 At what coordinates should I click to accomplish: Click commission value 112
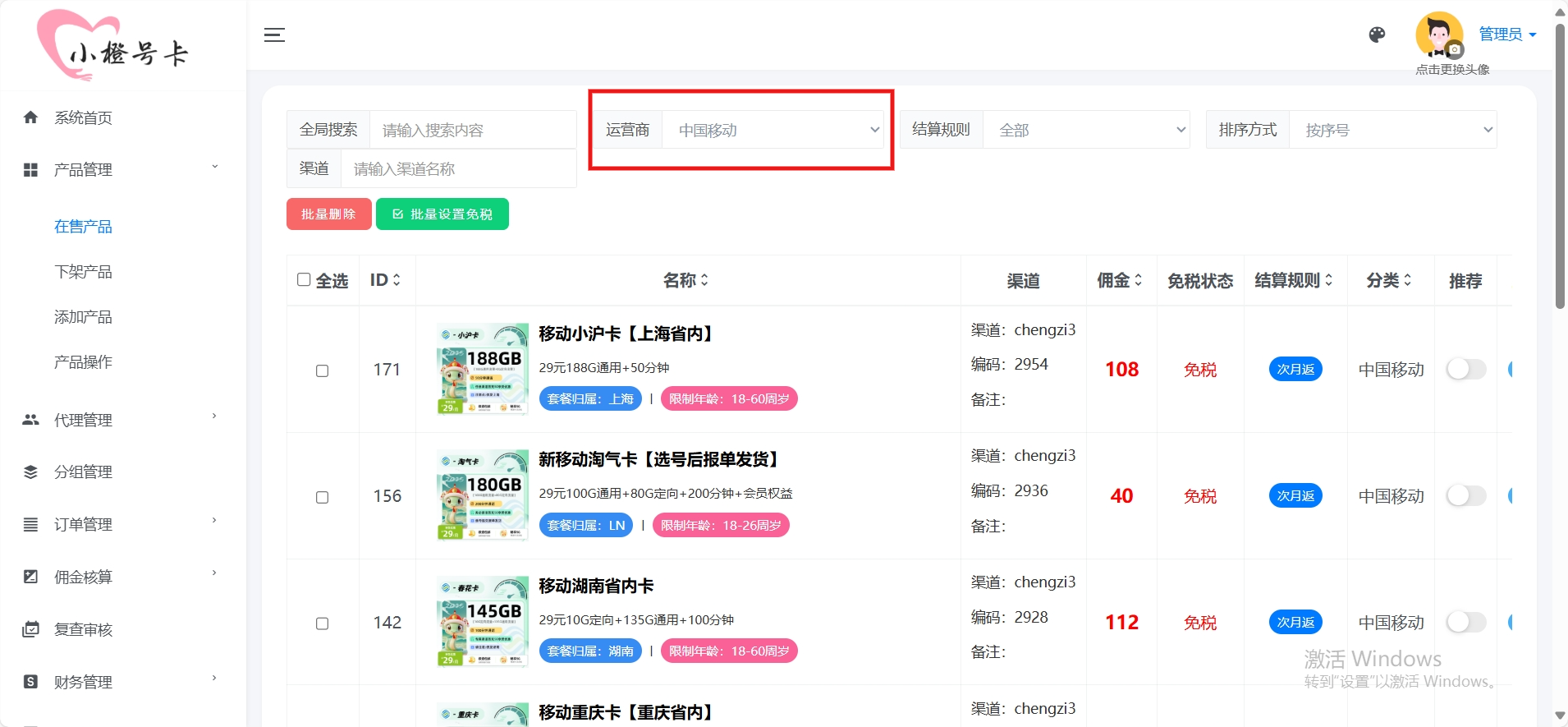click(1121, 622)
